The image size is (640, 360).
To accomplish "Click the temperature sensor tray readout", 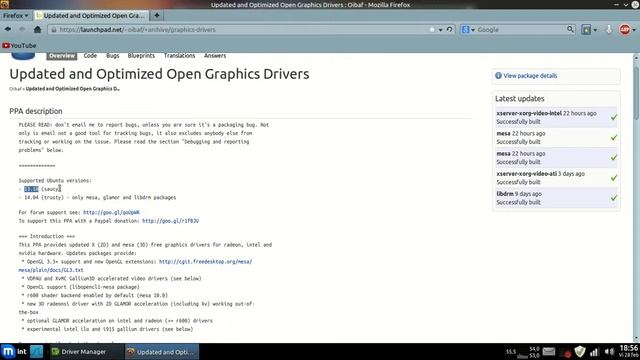I will point(523,352).
